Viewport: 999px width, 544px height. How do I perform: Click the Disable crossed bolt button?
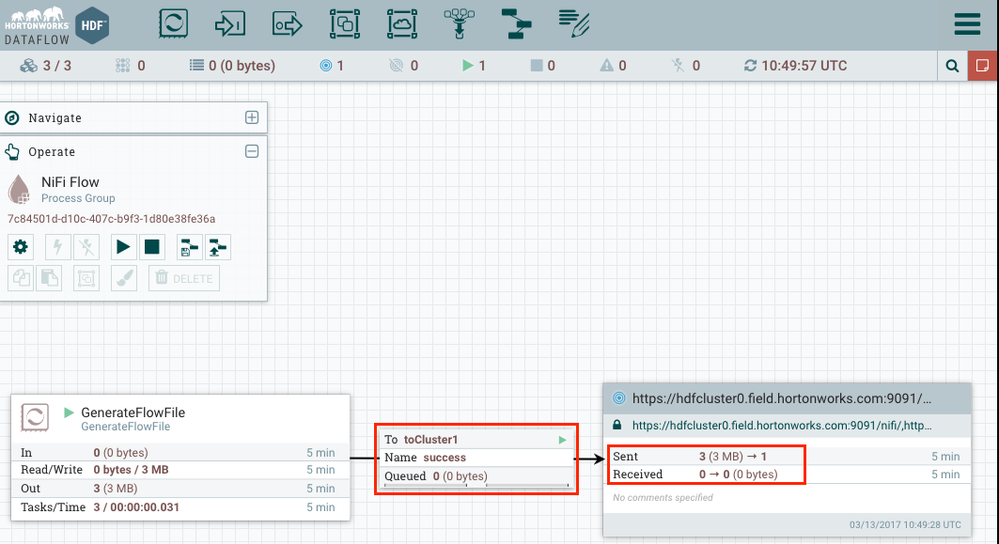87,247
